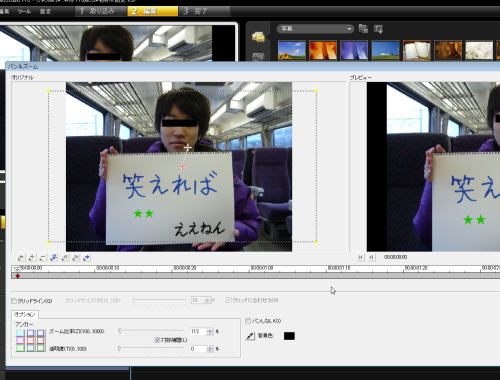The width and height of the screenshot is (500, 380).
Task: Move keyframe to the left
Action: point(65,257)
